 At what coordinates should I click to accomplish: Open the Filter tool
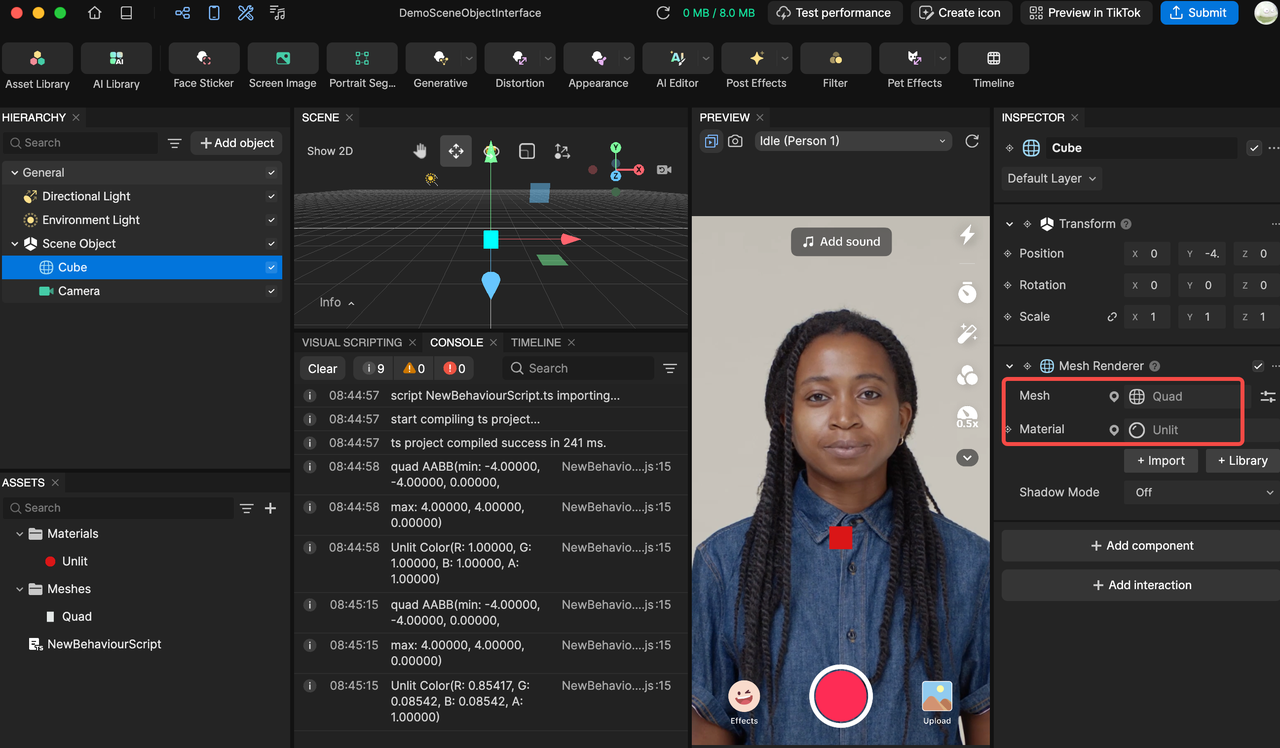pos(835,67)
